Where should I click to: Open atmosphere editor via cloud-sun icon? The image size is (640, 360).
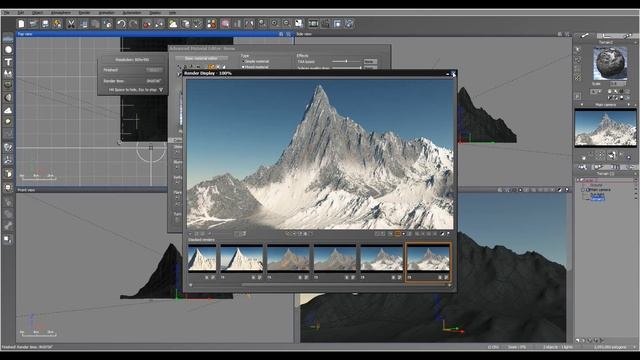(173, 24)
